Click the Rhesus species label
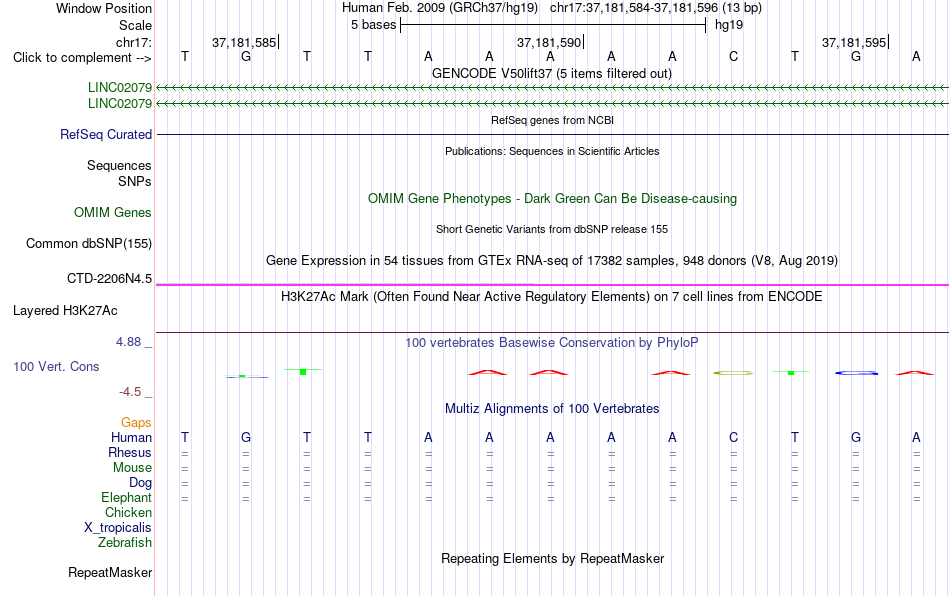Screen dimensions: 950x596 pyautogui.click(x=130, y=452)
